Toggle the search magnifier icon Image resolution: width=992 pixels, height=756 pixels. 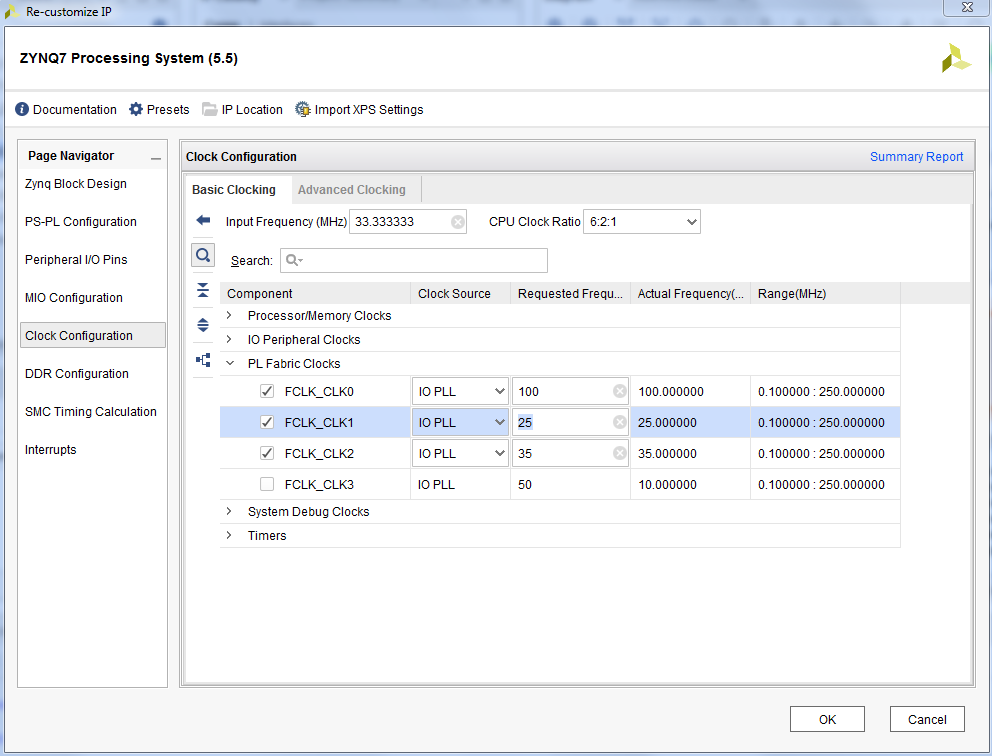pyautogui.click(x=203, y=255)
